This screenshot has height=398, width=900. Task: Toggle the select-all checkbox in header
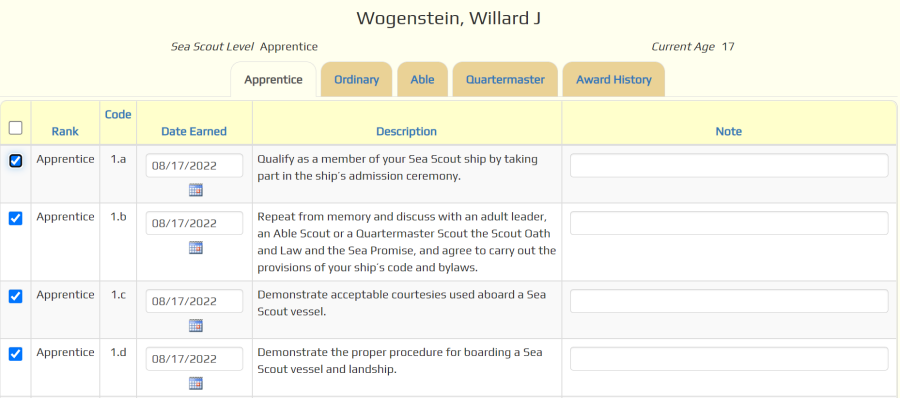pos(16,127)
